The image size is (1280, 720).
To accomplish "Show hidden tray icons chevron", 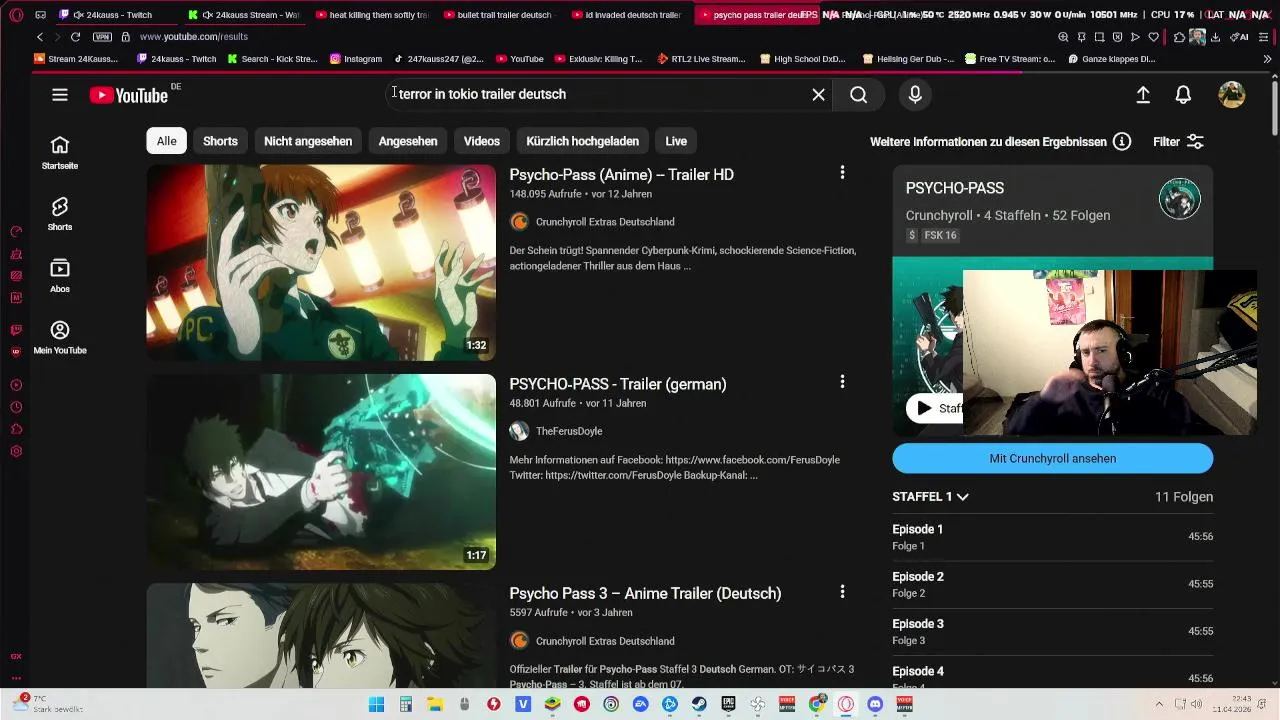I will click(x=1159, y=704).
